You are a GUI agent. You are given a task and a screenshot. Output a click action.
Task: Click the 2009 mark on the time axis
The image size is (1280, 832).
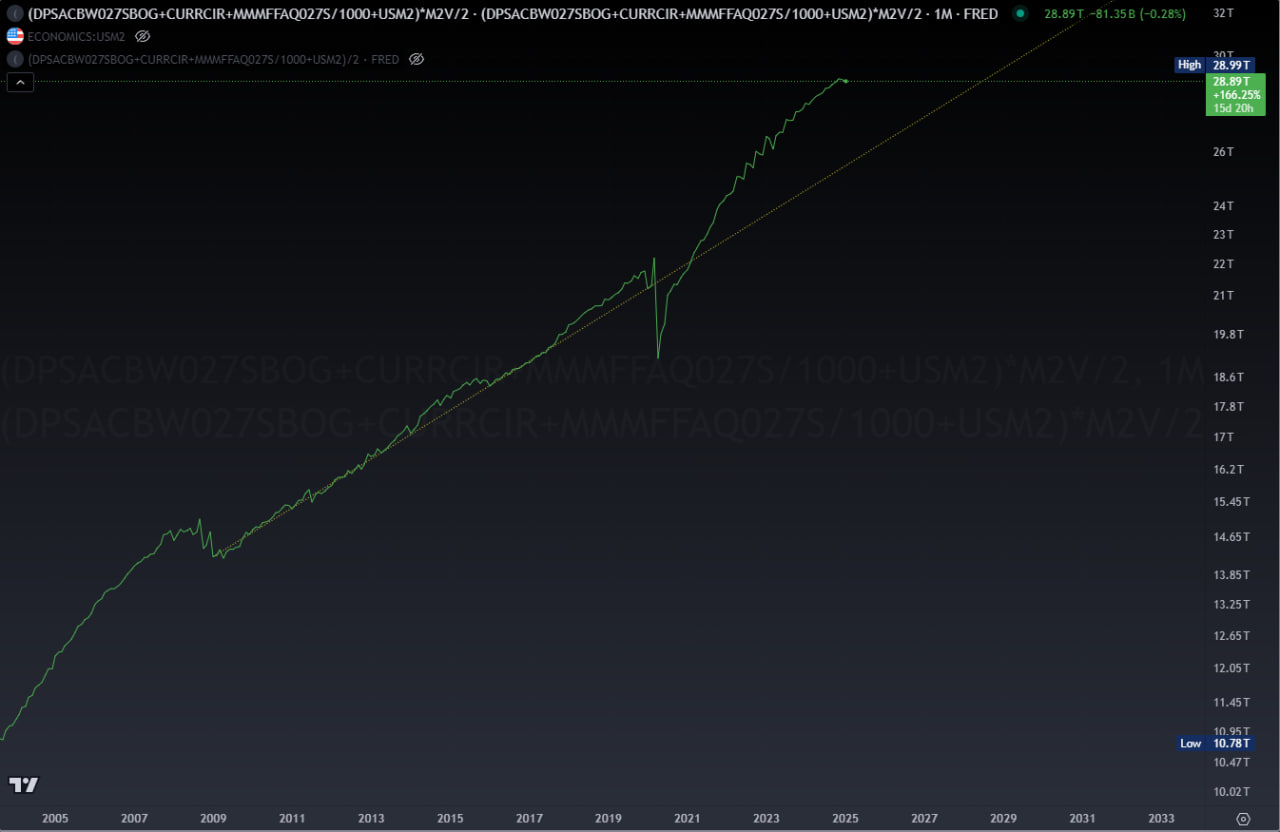tap(213, 818)
